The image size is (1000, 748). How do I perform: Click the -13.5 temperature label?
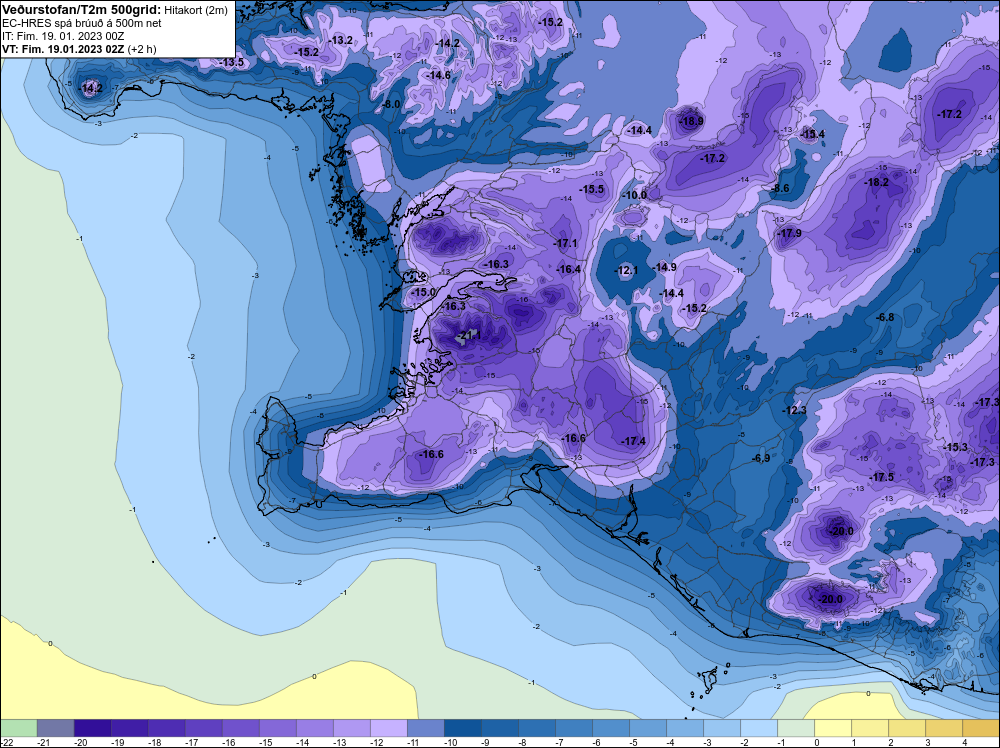click(232, 62)
